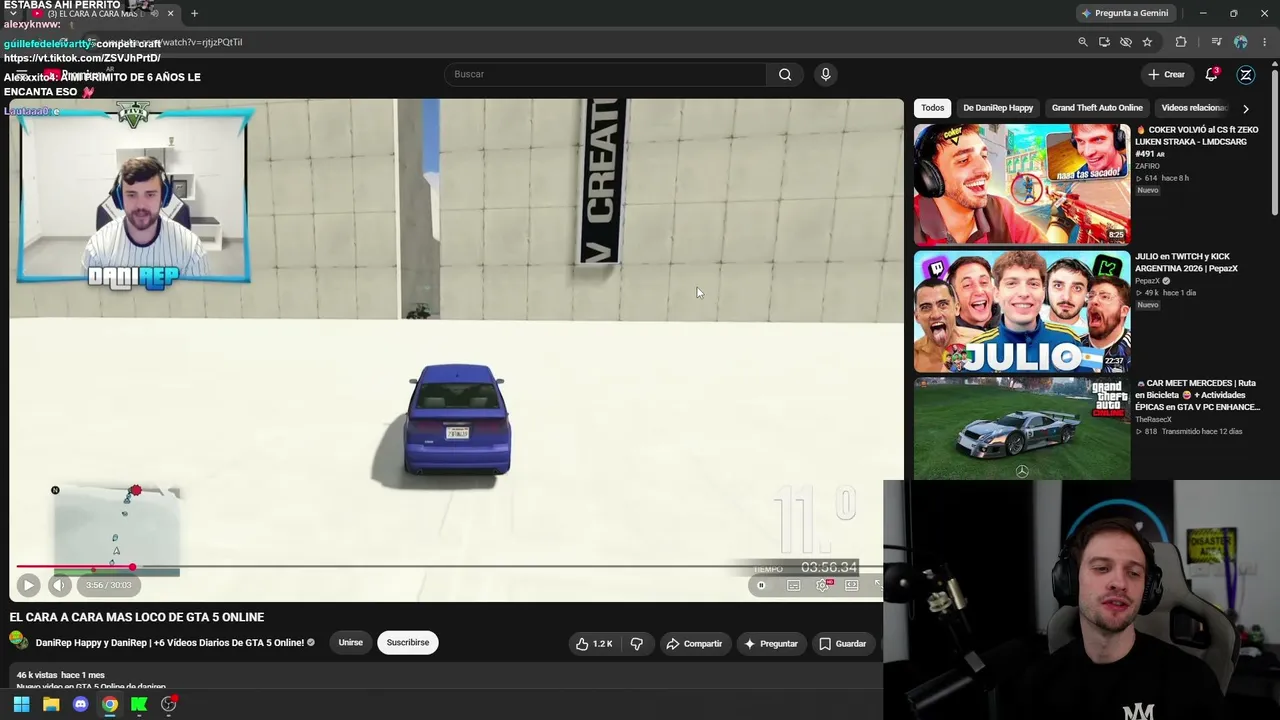Screen dimensions: 1280x720
Task: Open a new Chrome tab
Action: (x=194, y=13)
